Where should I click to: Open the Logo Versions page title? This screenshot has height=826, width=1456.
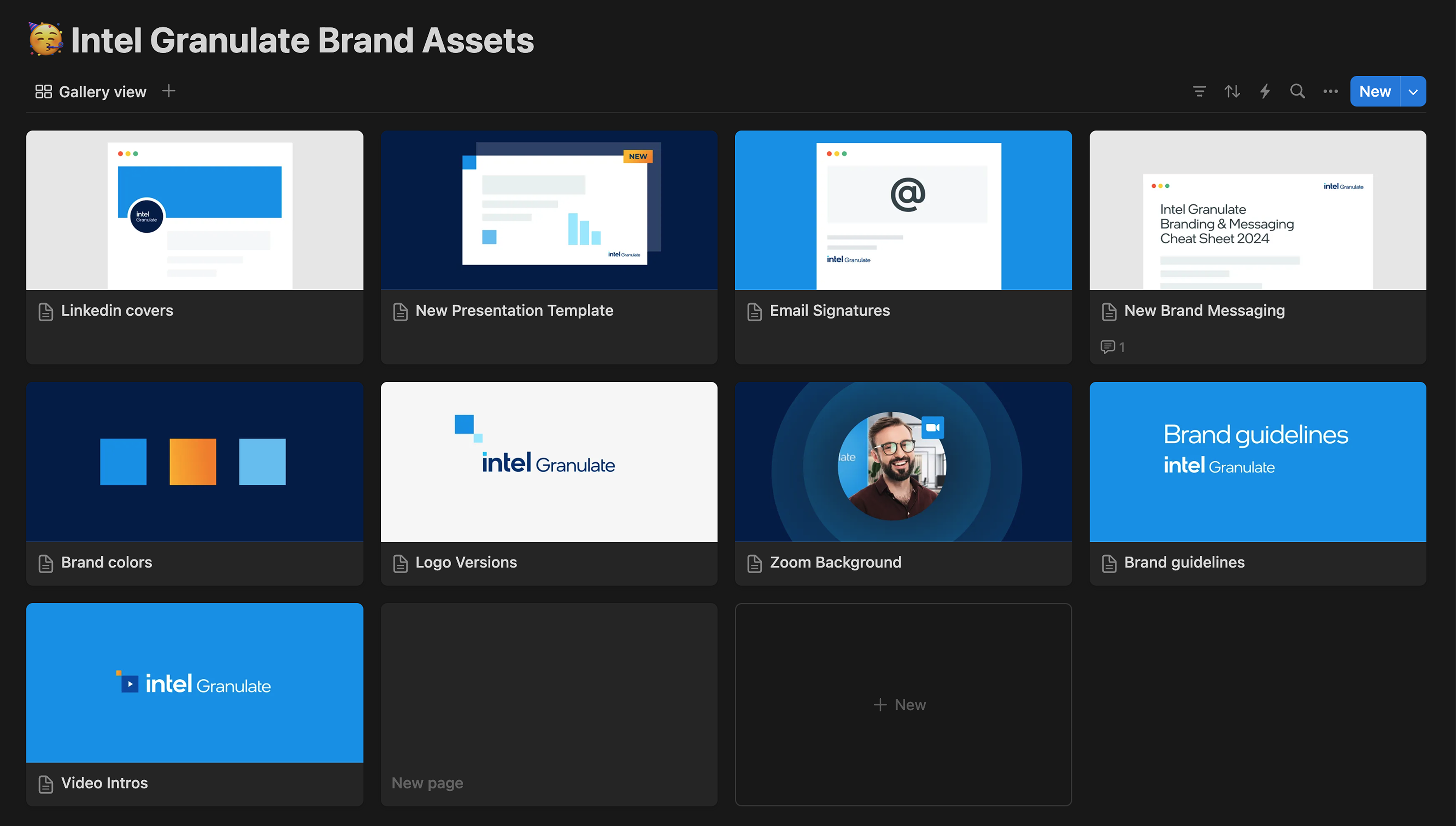[466, 562]
